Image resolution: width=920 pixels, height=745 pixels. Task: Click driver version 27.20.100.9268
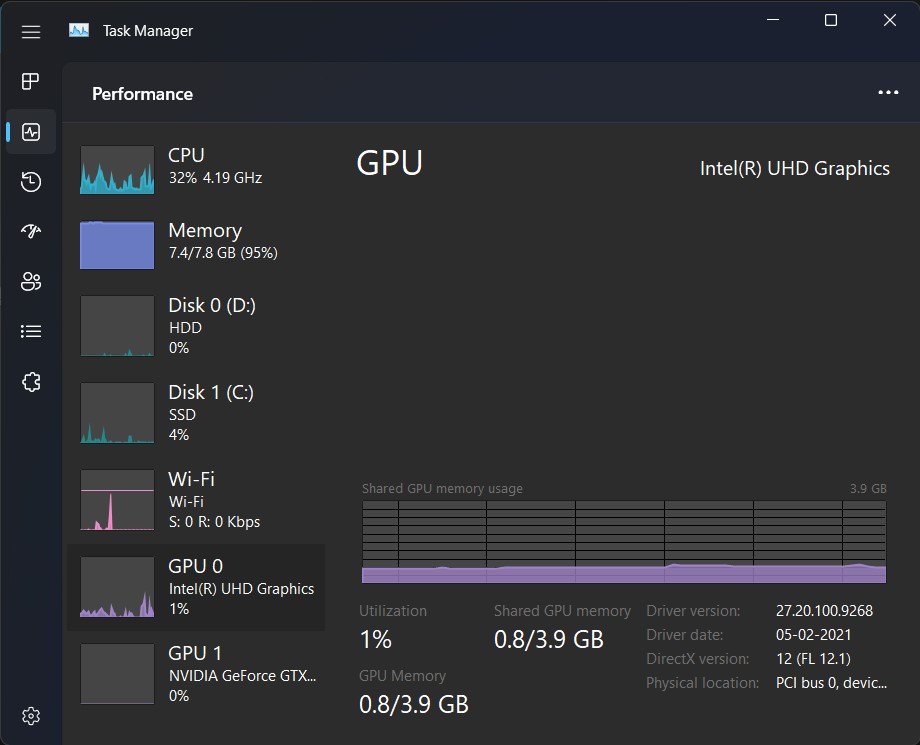coord(824,611)
